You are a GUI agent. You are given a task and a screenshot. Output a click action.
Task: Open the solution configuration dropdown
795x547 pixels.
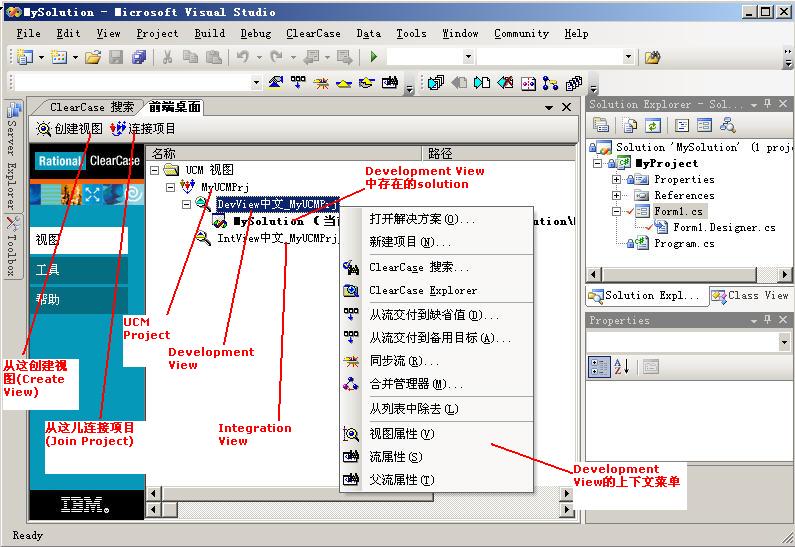click(468, 57)
